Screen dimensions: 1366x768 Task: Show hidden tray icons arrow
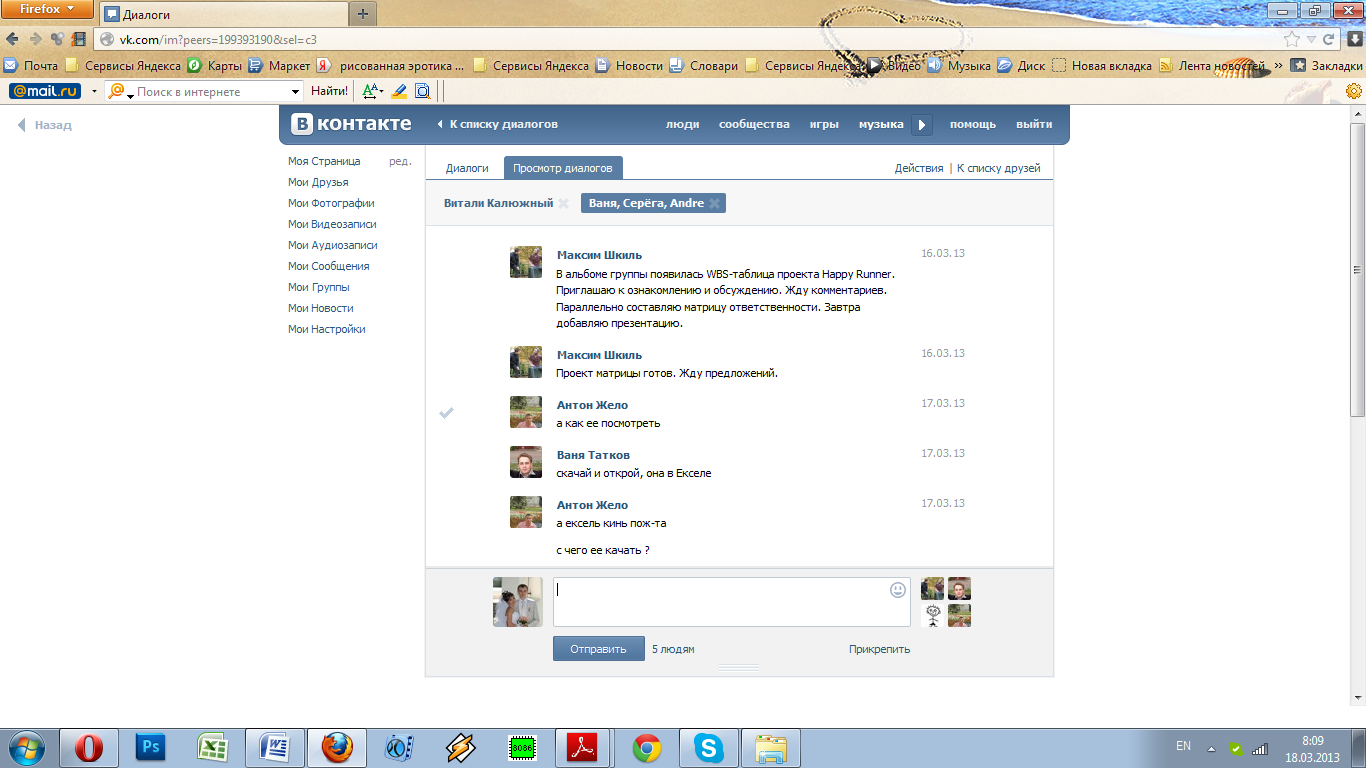(1211, 747)
